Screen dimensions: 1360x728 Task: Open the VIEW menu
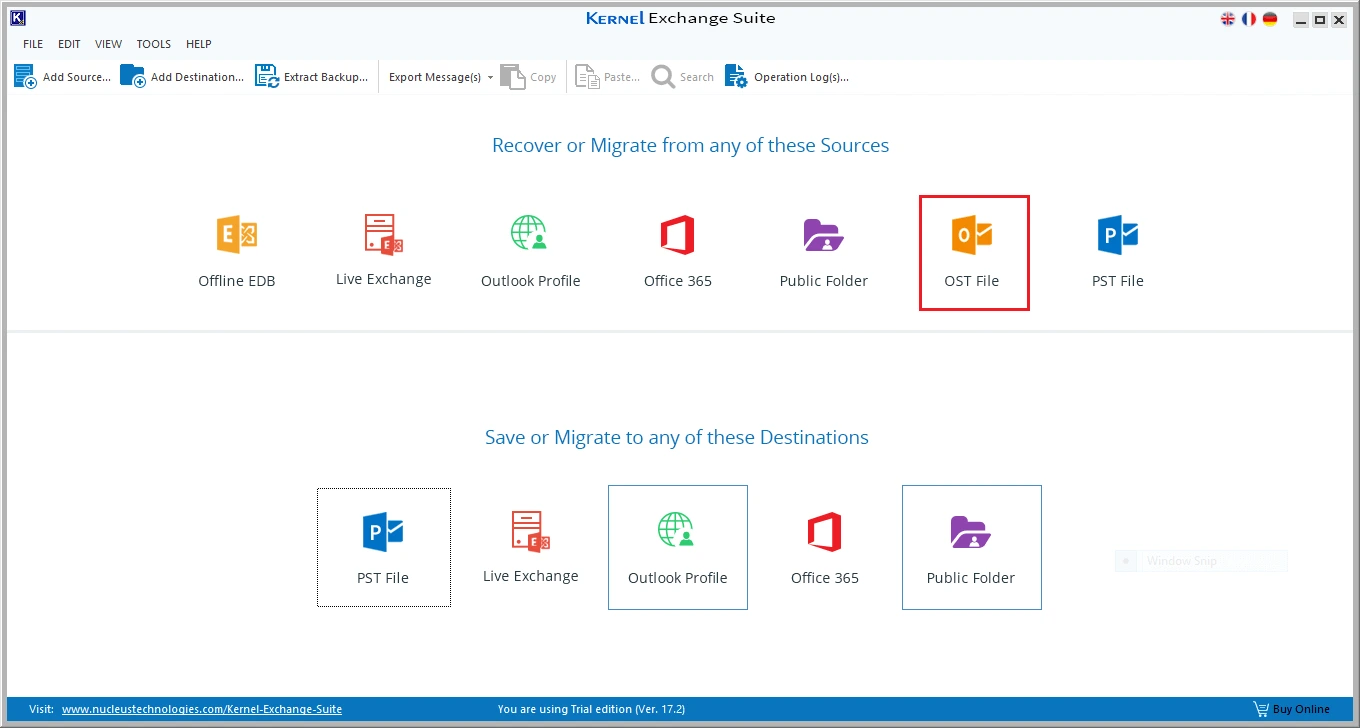[108, 44]
